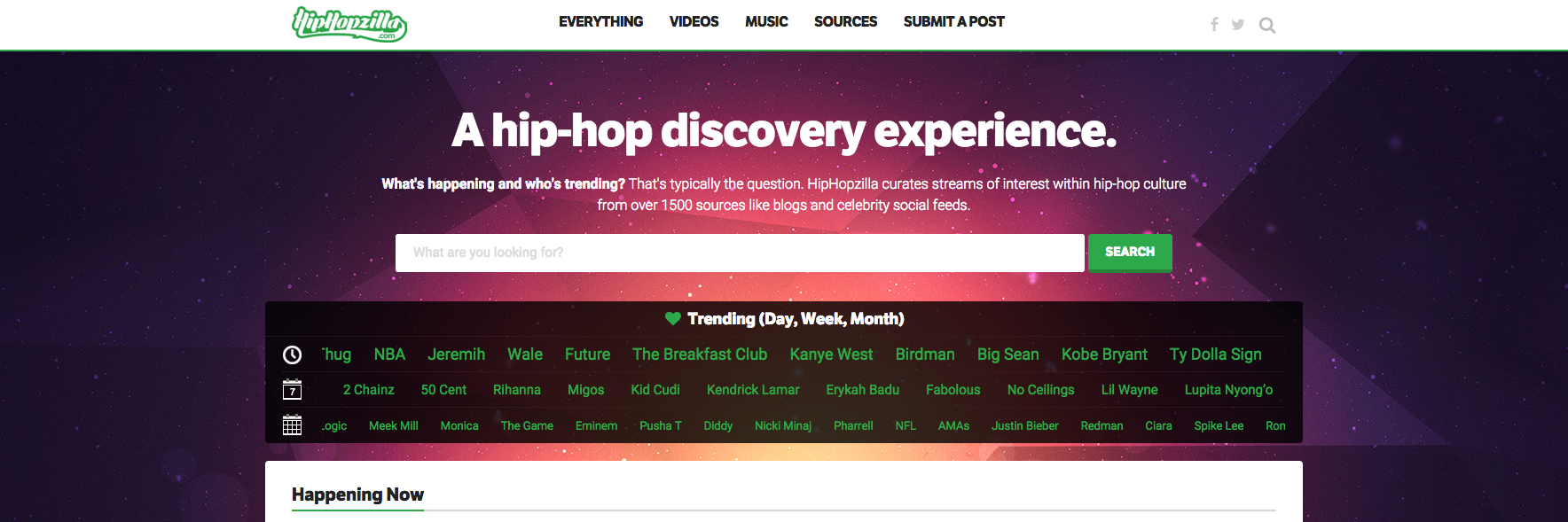Open the AMAs monthly link
The height and width of the screenshot is (522, 1568).
click(953, 426)
